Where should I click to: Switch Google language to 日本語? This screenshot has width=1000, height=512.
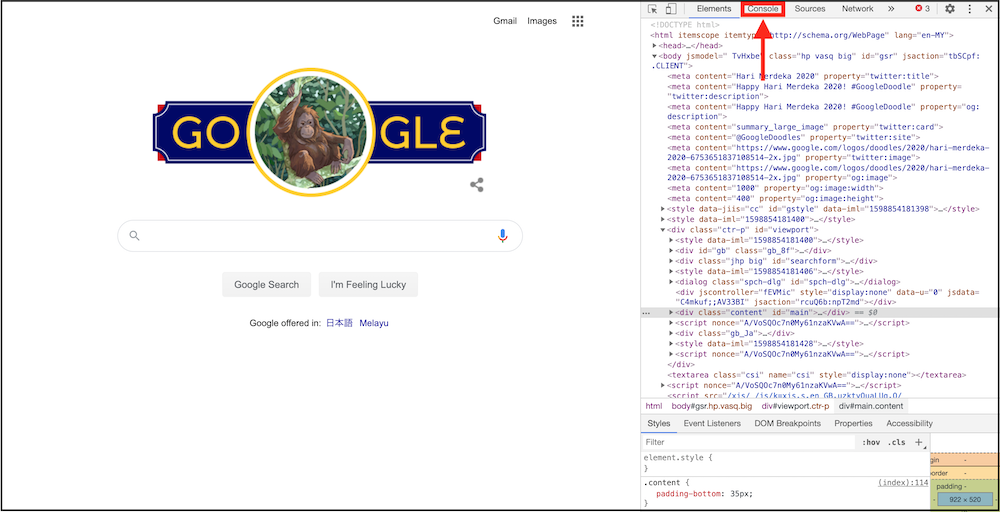click(x=339, y=323)
